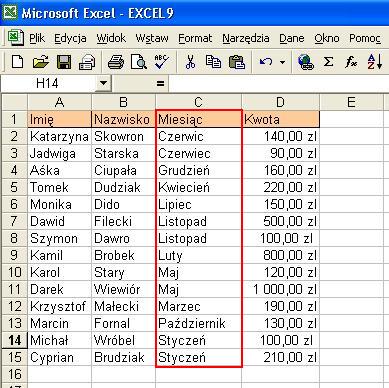Open Print Preview with magnifier icon

(139, 62)
